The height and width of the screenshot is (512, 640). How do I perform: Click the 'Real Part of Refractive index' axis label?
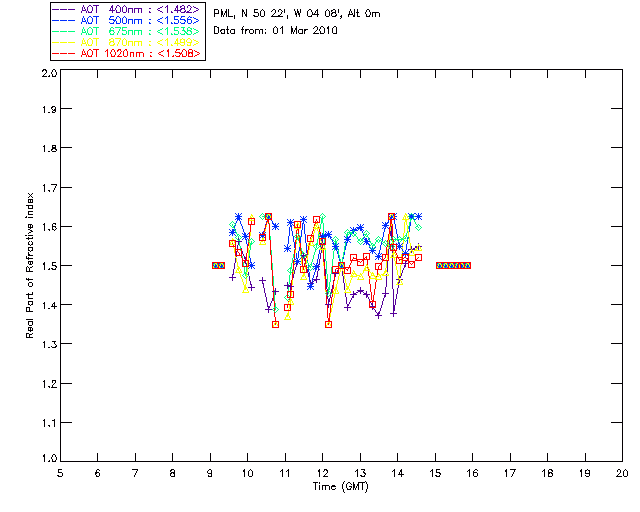click(x=30, y=265)
